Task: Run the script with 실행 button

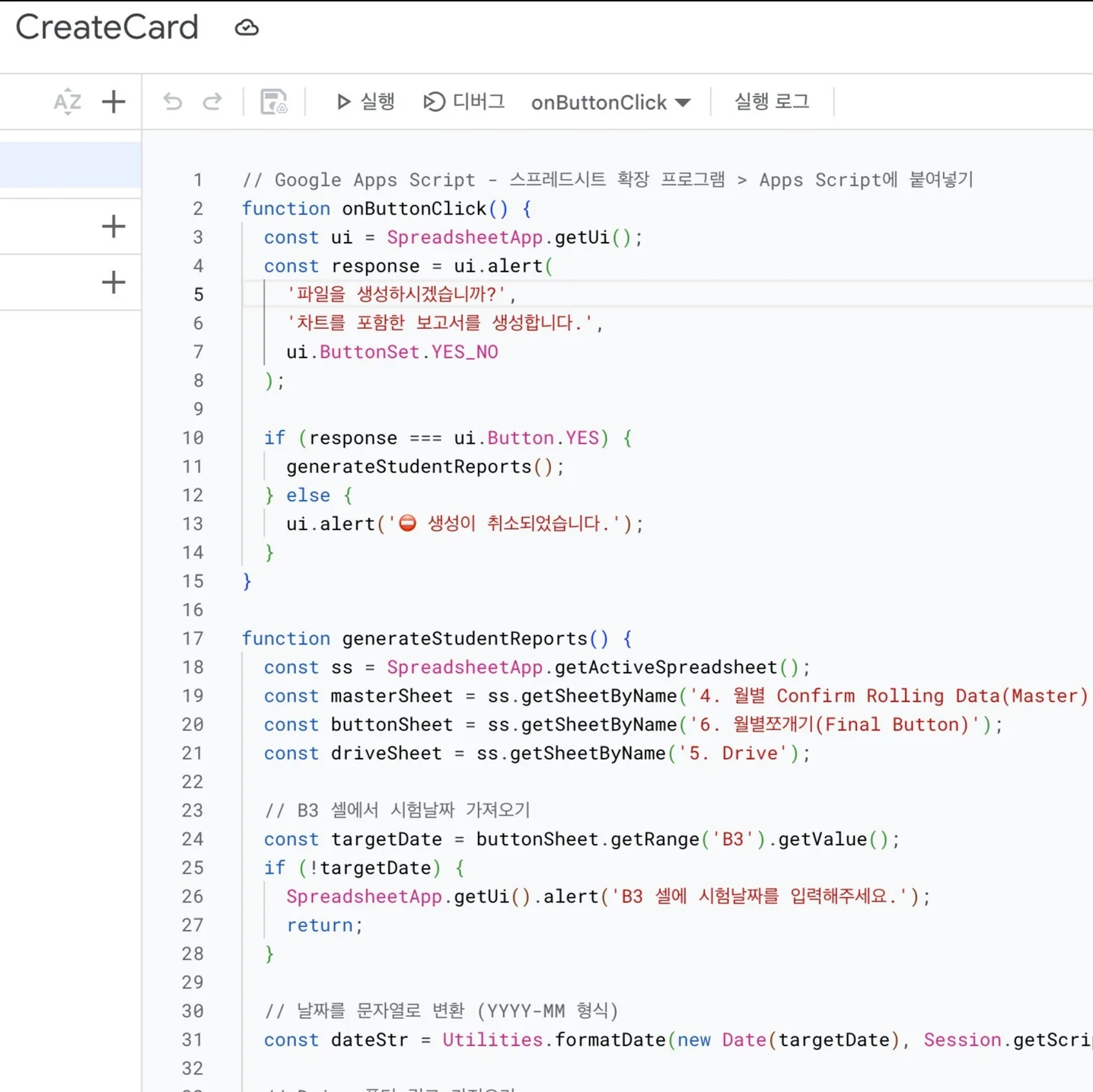Action: tap(365, 101)
